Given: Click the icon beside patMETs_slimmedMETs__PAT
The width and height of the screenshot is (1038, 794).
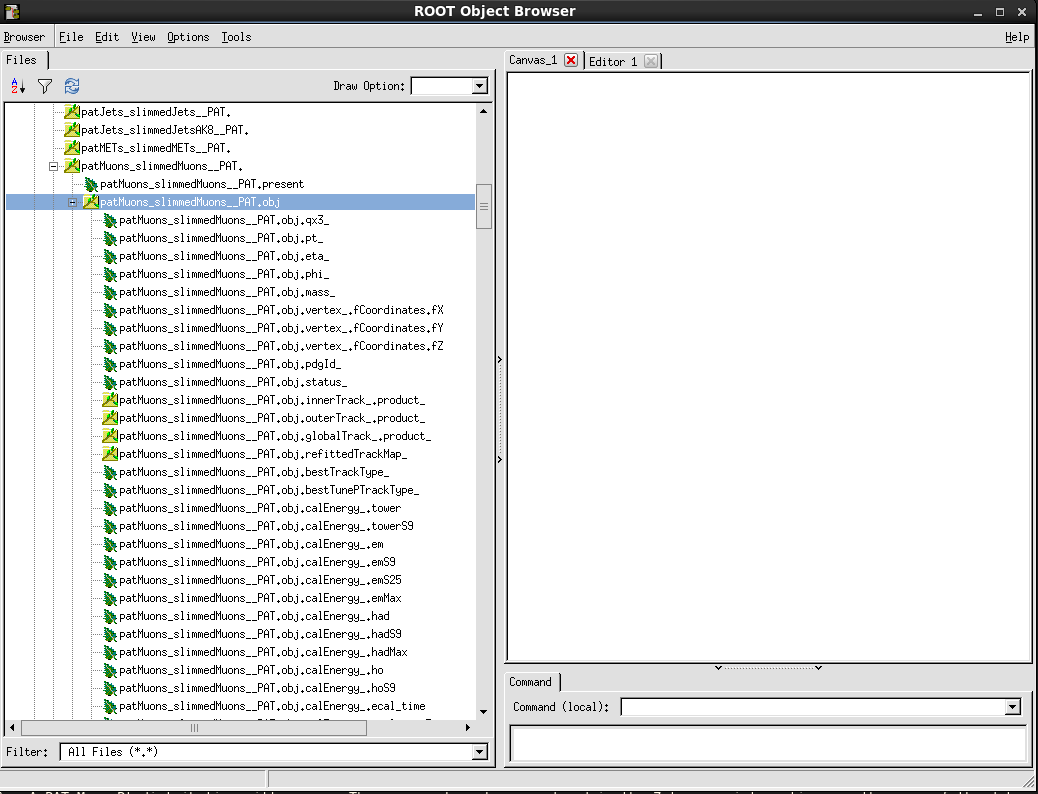Looking at the screenshot, I should click(x=70, y=147).
